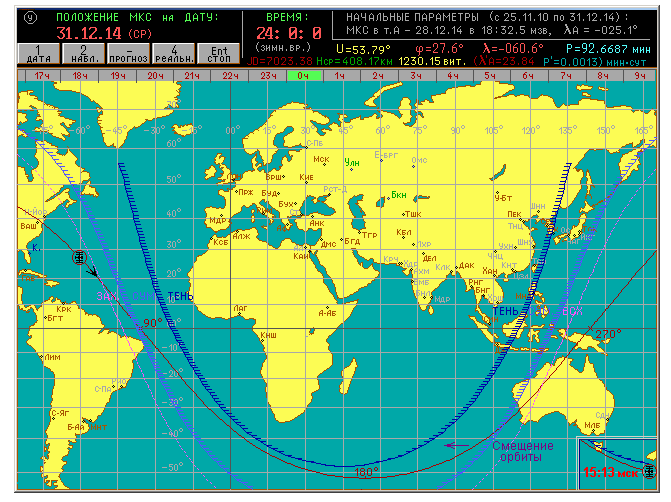The width and height of the screenshot is (671, 502).
Task: Click the P'=0.0013 мин·сут value
Action: click(594, 62)
